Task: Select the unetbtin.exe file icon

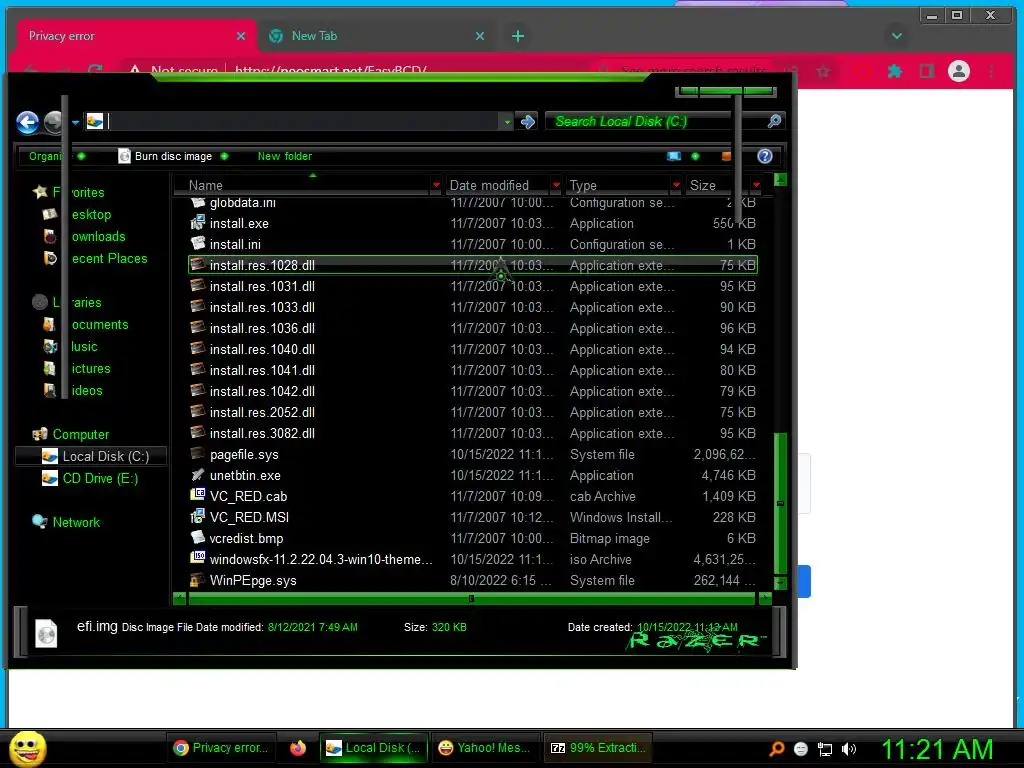Action: point(198,475)
